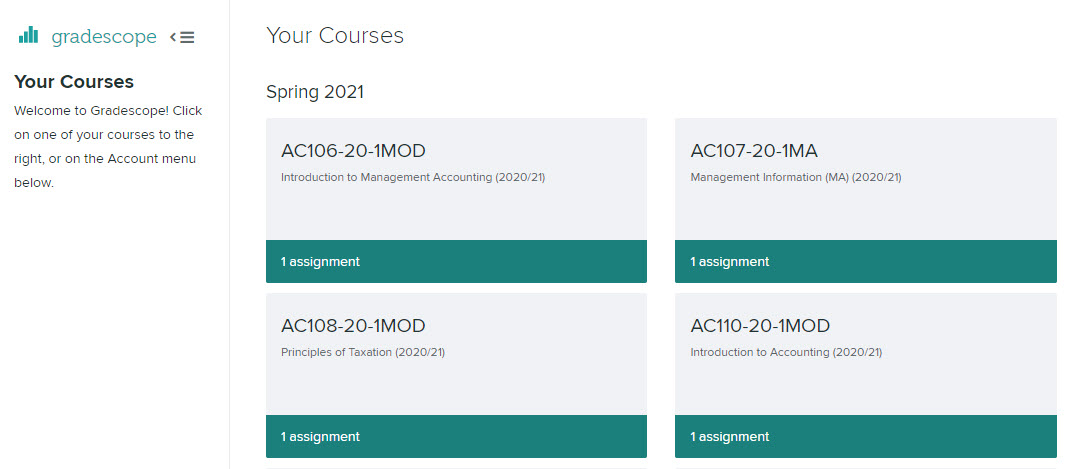Screen dimensions: 1067x469
Task: Click the 1 assignment bar under AC107
Action: (x=866, y=261)
